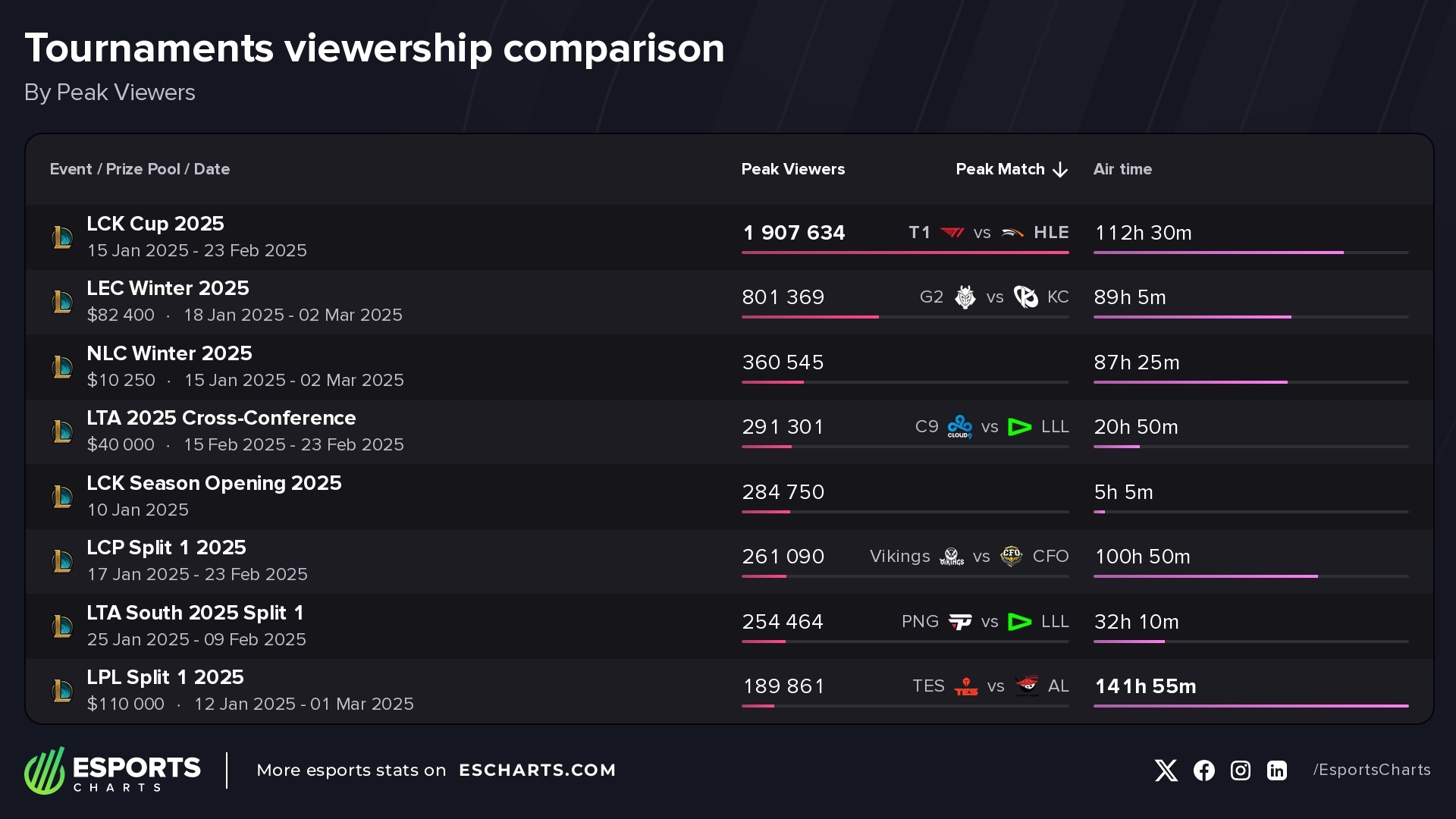Click the T1 team logo

[952, 233]
